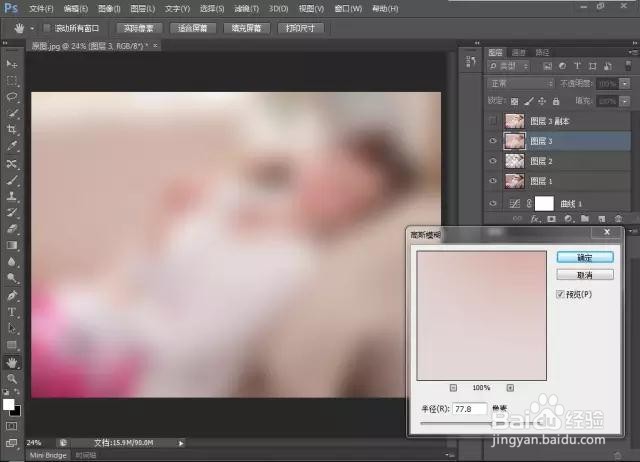Switch to the 通道 channels tab
This screenshot has width=640, height=462.
point(519,52)
